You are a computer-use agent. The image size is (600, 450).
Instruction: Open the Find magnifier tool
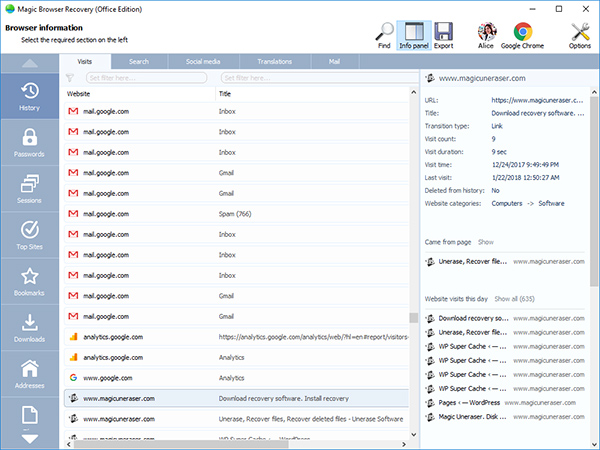coord(384,36)
